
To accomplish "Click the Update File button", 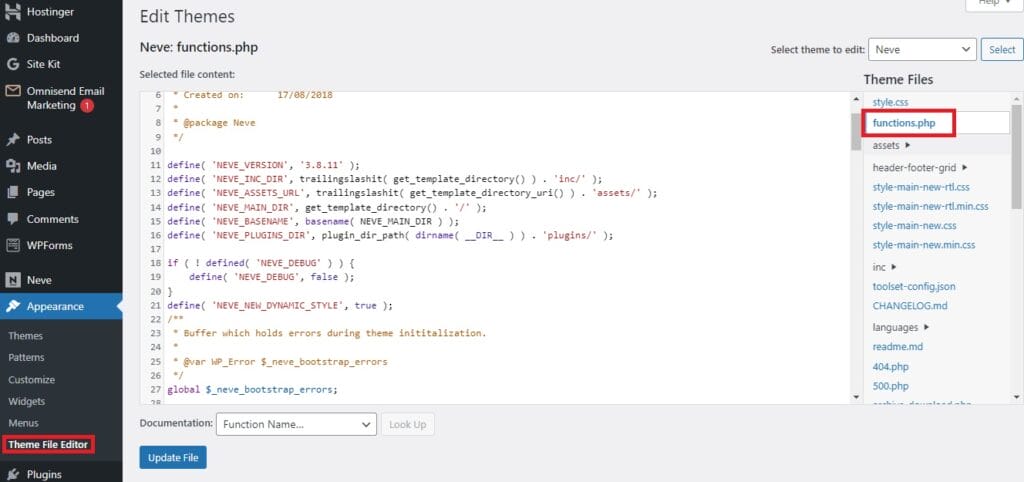I will (x=173, y=458).
